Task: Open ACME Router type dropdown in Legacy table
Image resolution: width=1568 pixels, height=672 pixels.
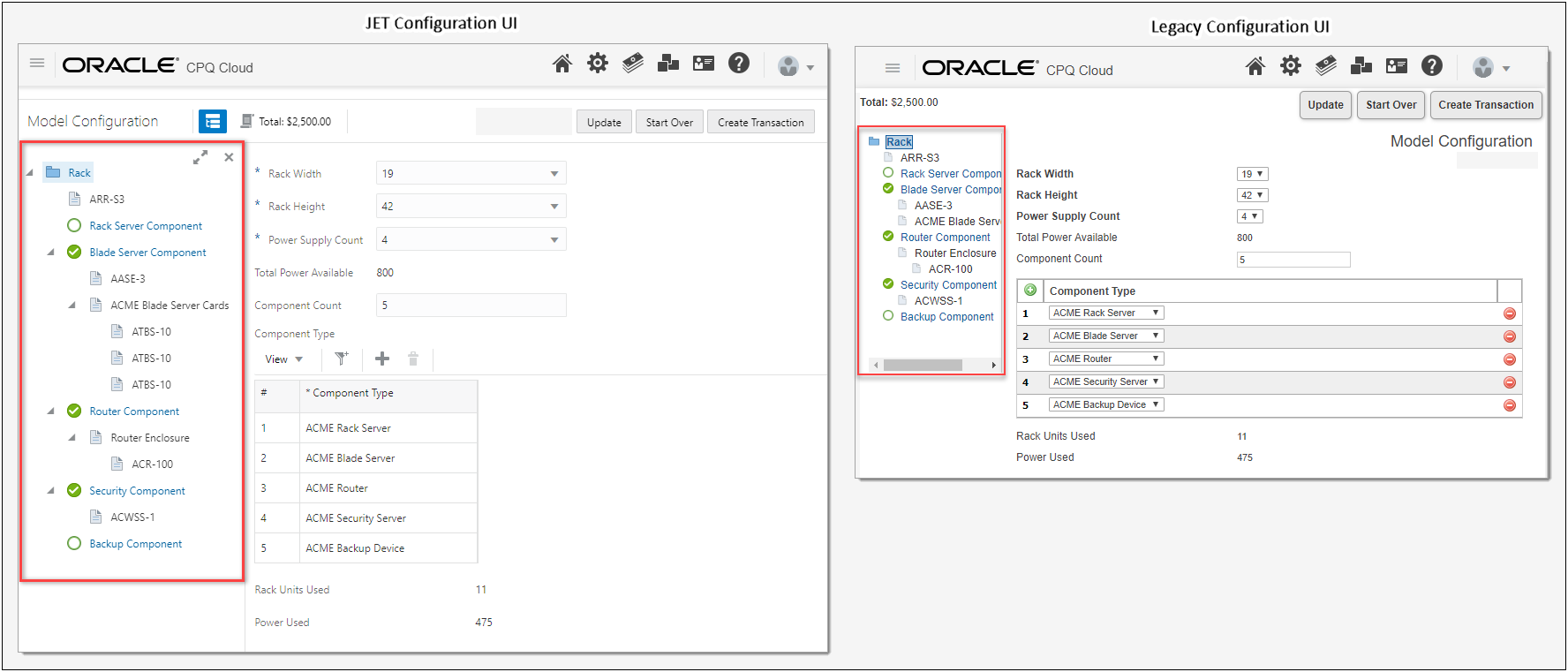Action: (1106, 359)
